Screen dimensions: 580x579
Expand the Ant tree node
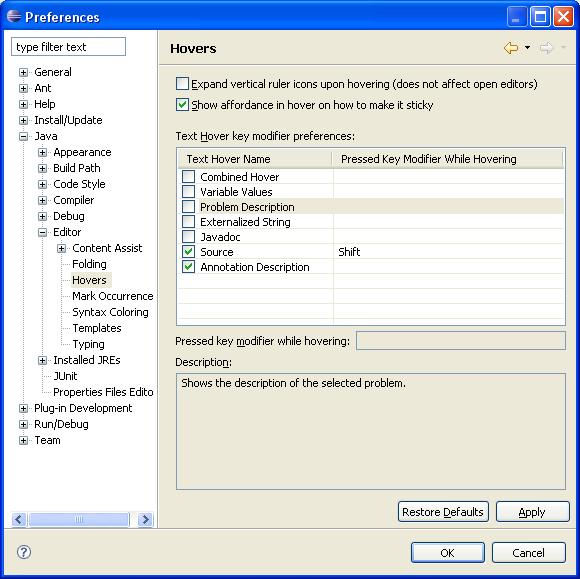[x=23, y=88]
